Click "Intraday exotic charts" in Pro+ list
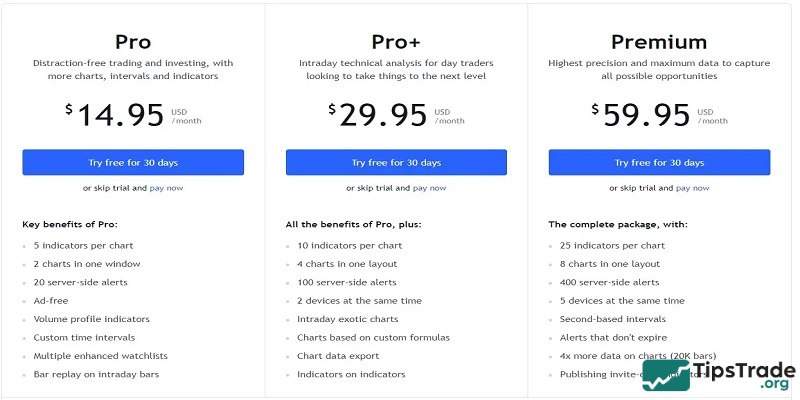Image resolution: width=800 pixels, height=400 pixels. (349, 319)
